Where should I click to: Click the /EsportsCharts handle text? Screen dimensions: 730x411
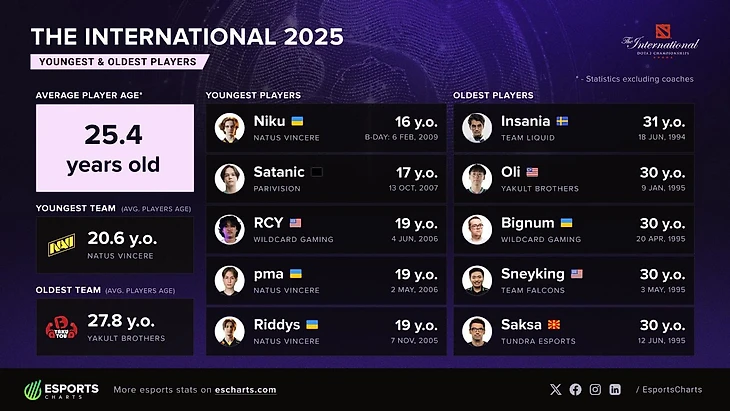[x=669, y=390]
